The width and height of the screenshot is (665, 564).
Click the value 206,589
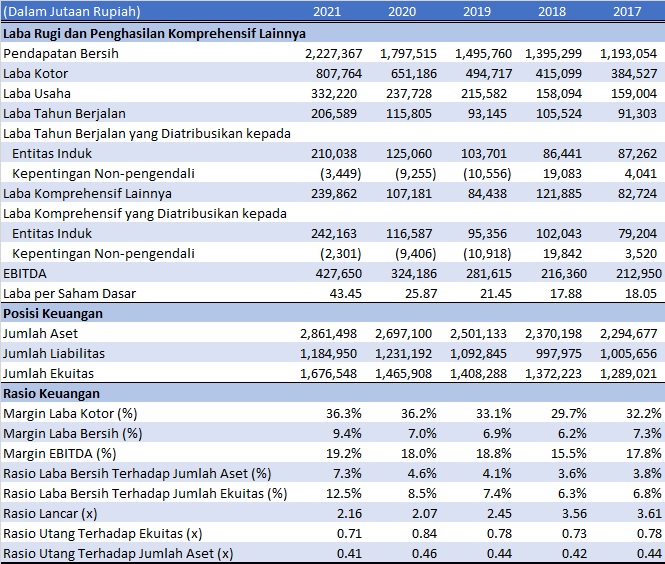(334, 113)
